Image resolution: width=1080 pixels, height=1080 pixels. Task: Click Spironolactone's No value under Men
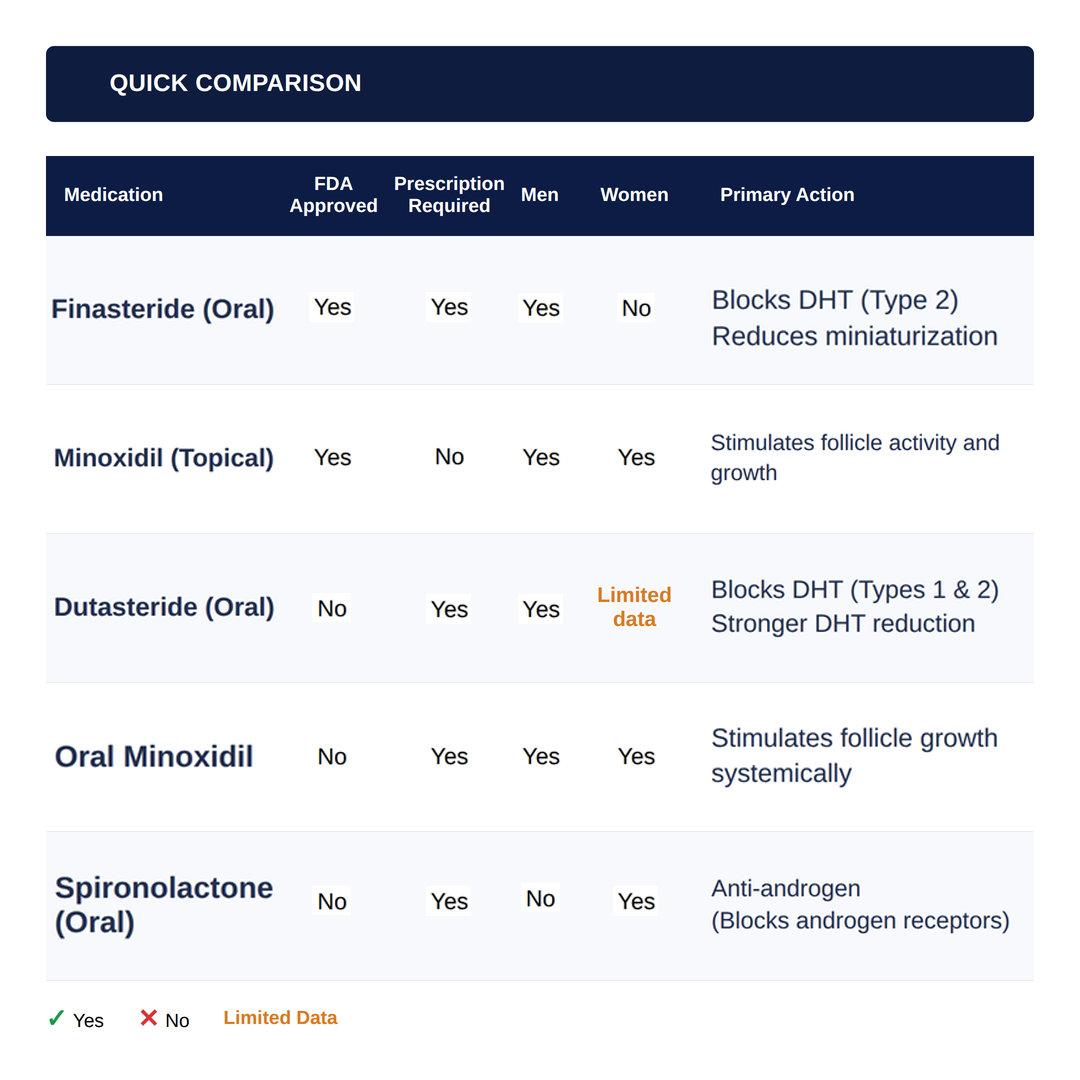click(x=540, y=898)
